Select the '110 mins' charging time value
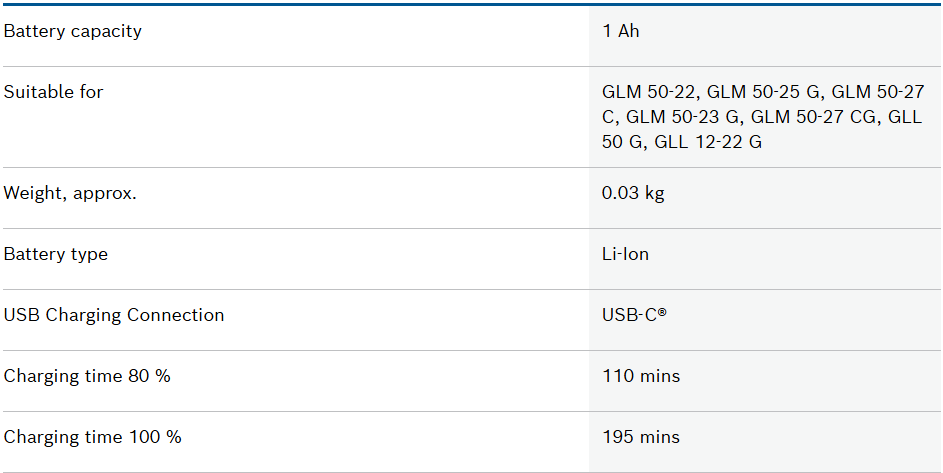The width and height of the screenshot is (943, 473). 641,376
